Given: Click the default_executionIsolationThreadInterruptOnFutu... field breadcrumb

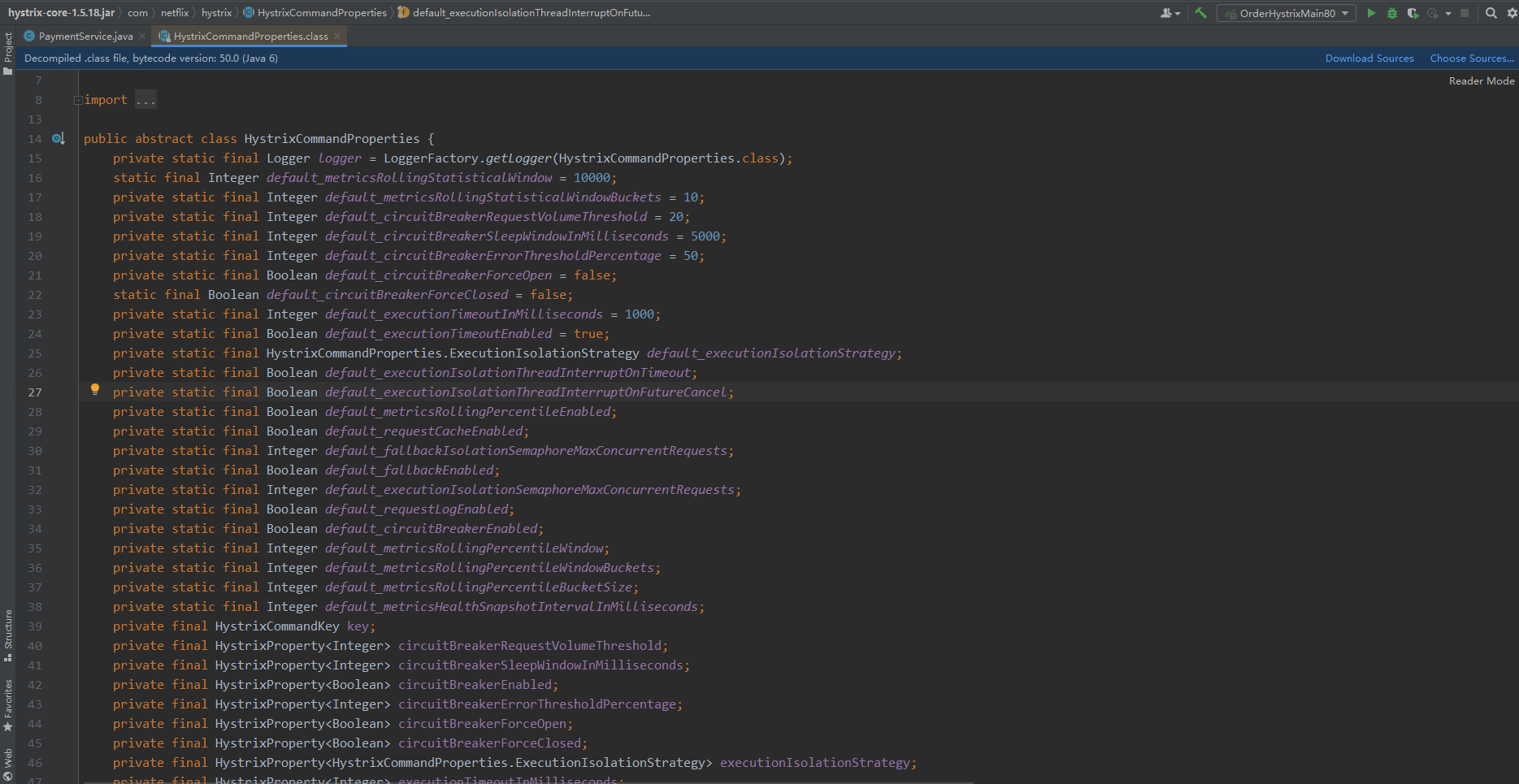Looking at the screenshot, I should coord(524,12).
